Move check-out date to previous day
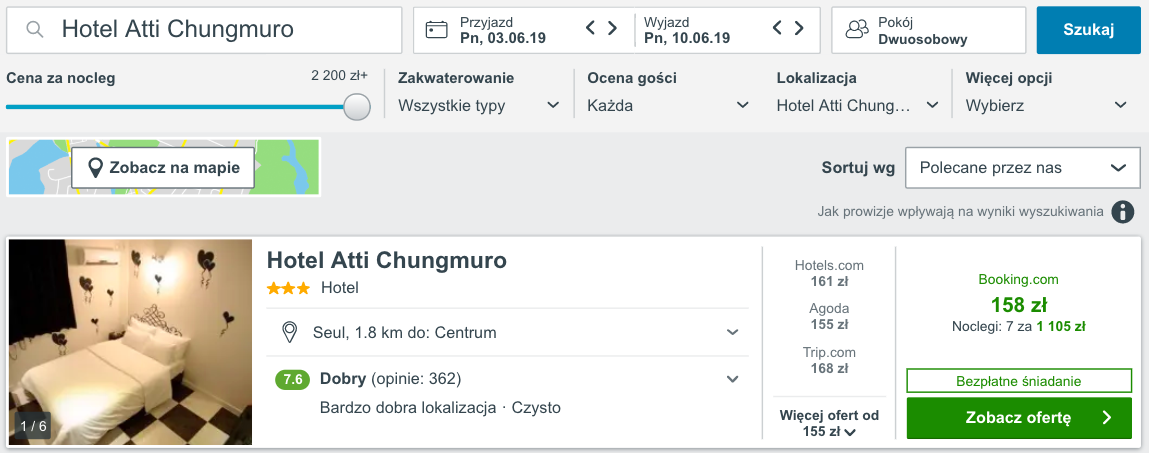This screenshot has height=453, width=1149. coord(777,28)
